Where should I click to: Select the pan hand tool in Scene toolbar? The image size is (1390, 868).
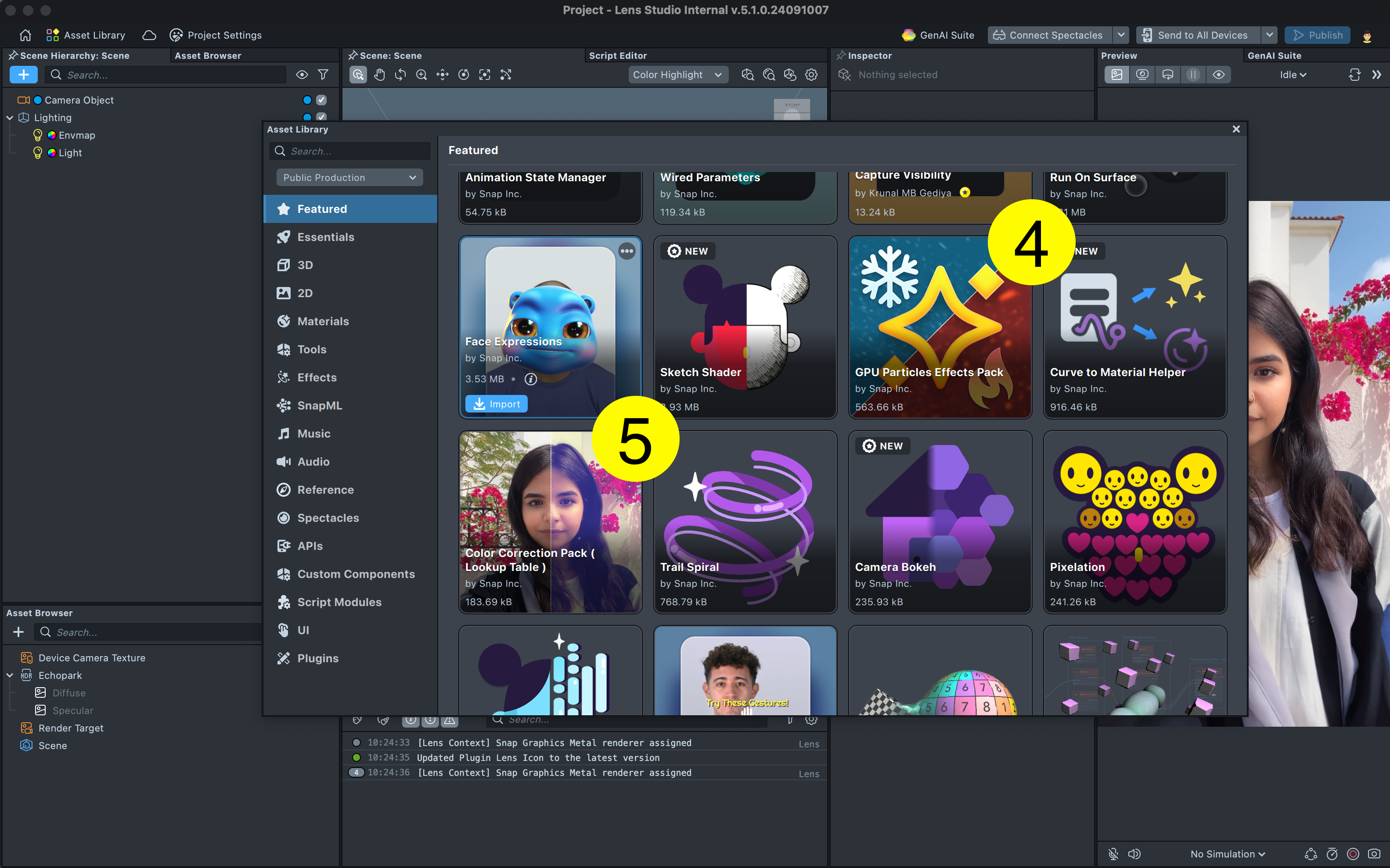[379, 75]
